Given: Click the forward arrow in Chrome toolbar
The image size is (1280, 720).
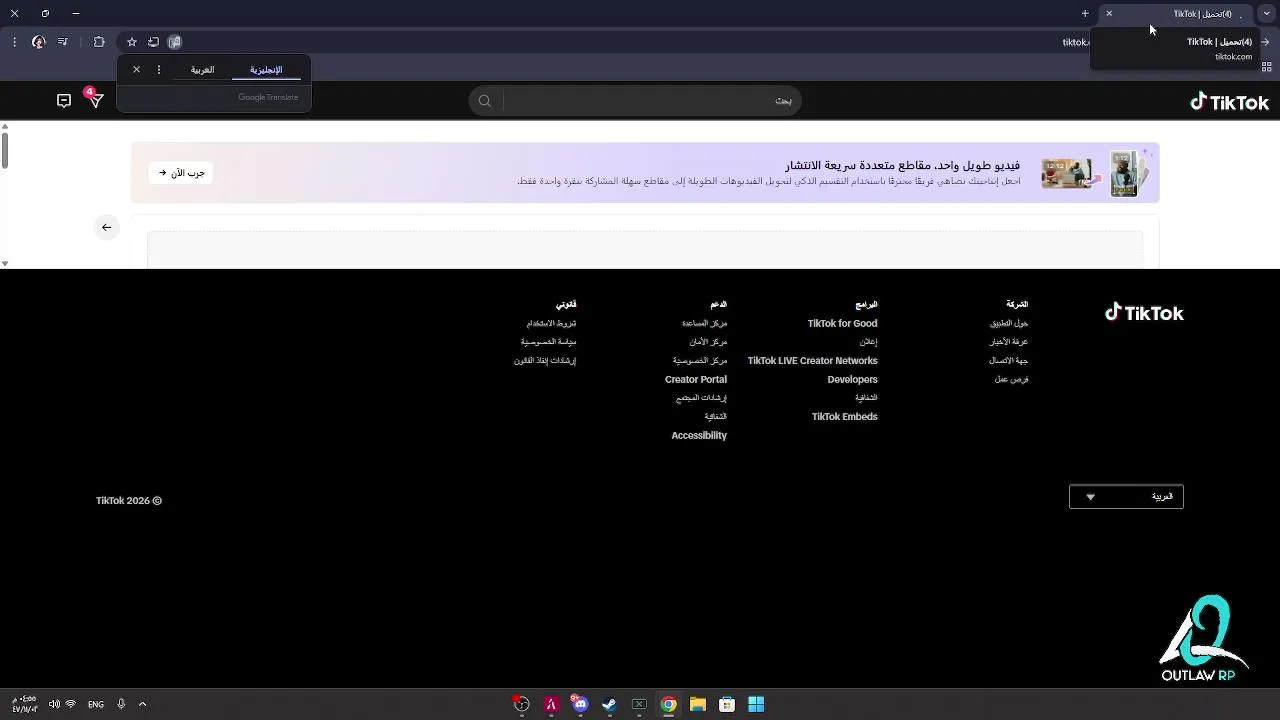Looking at the screenshot, I should (x=1265, y=42).
